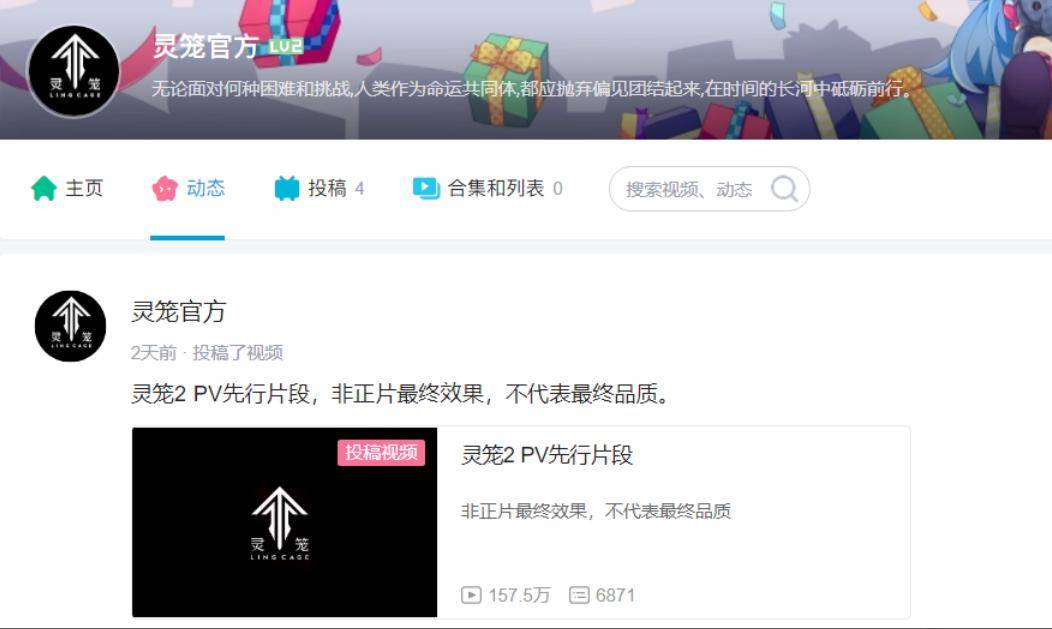Click the play count icon beside 157.5万

[x=471, y=595]
